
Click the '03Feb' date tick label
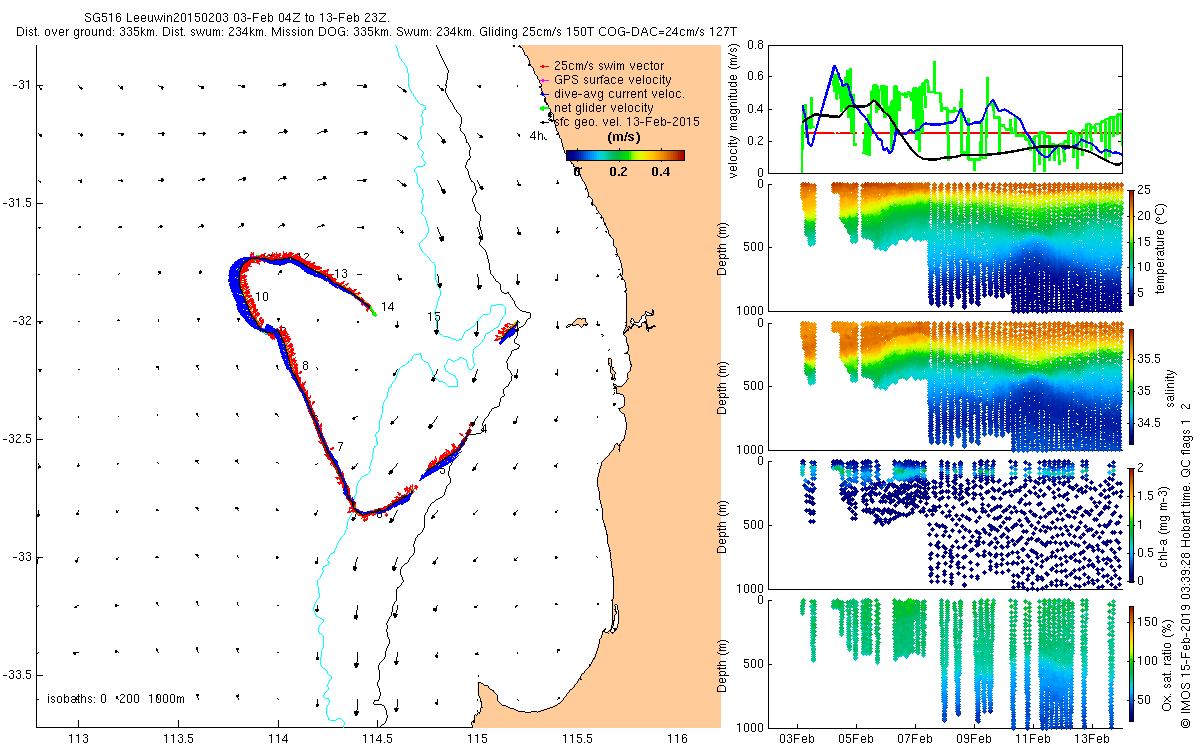798,739
